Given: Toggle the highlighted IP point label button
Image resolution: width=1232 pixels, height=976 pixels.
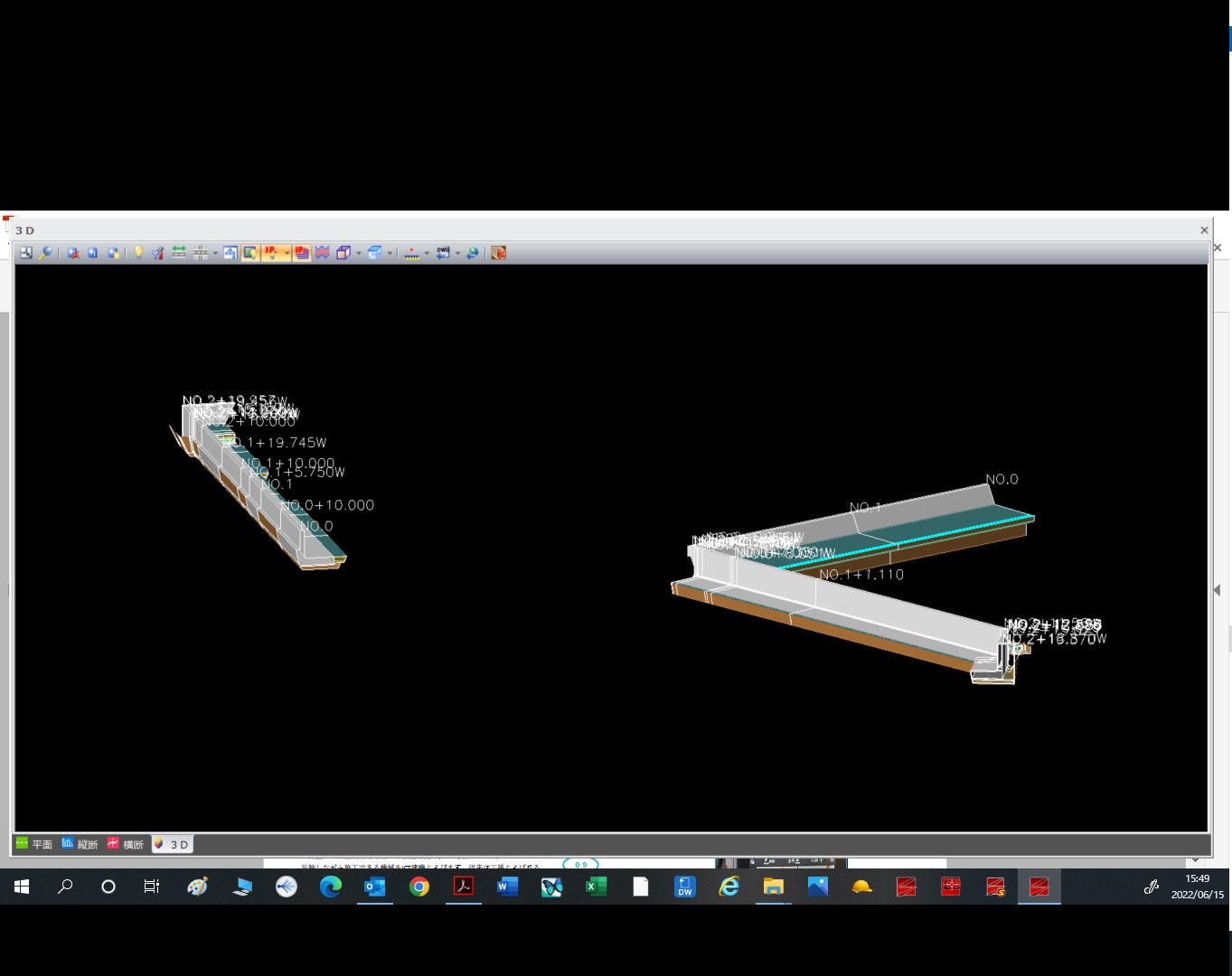Looking at the screenshot, I should (271, 253).
